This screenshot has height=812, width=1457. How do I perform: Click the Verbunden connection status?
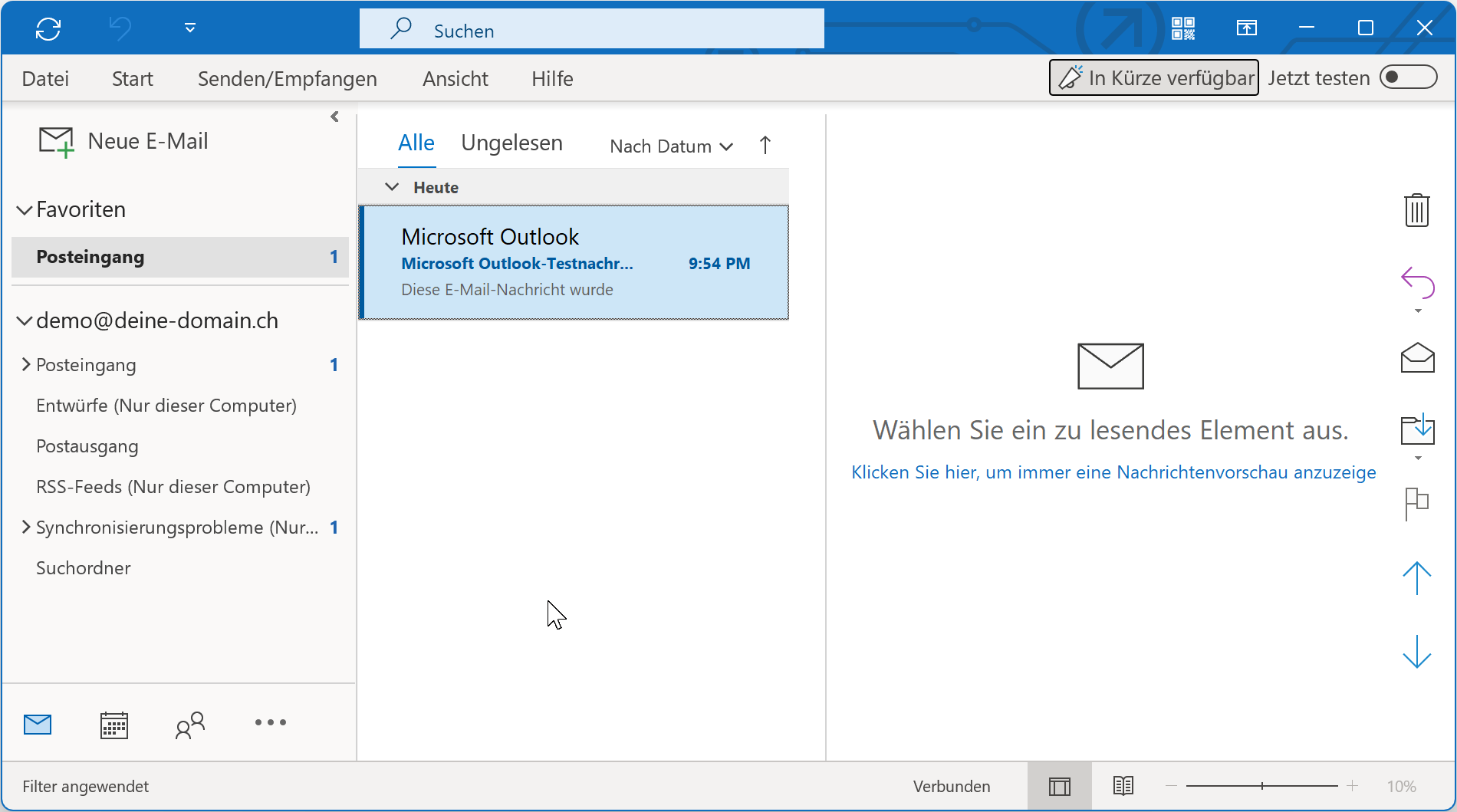(952, 787)
